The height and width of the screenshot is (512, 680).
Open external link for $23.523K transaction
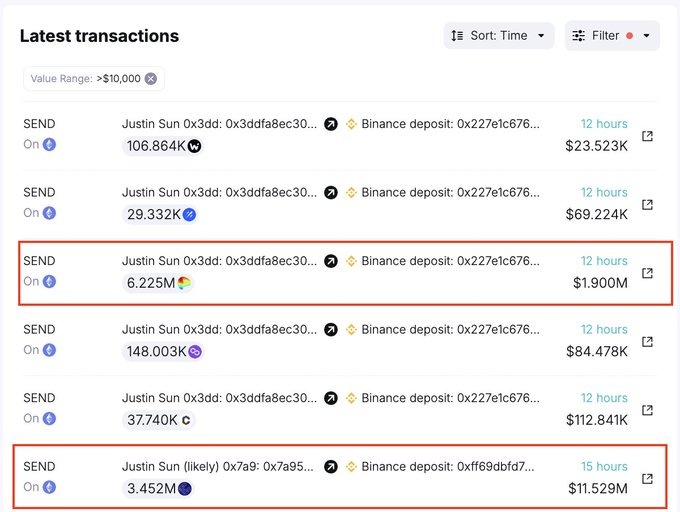click(x=647, y=136)
